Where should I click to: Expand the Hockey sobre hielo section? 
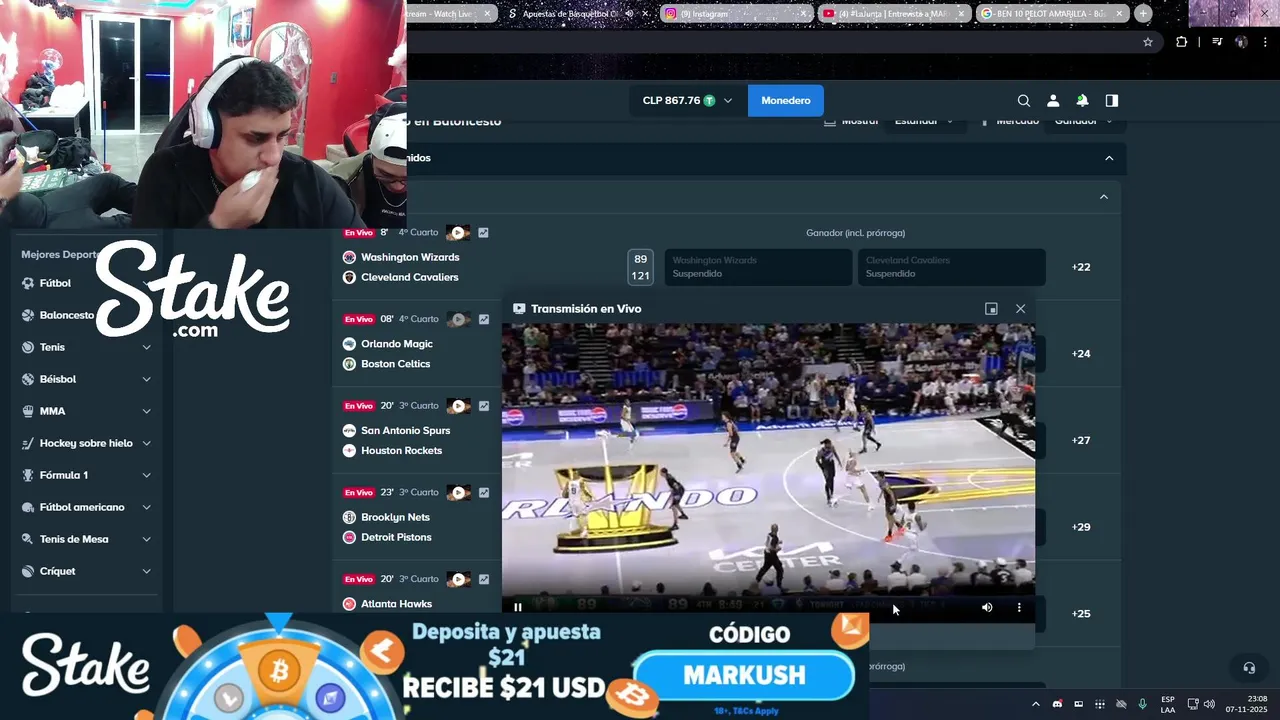[x=146, y=443]
